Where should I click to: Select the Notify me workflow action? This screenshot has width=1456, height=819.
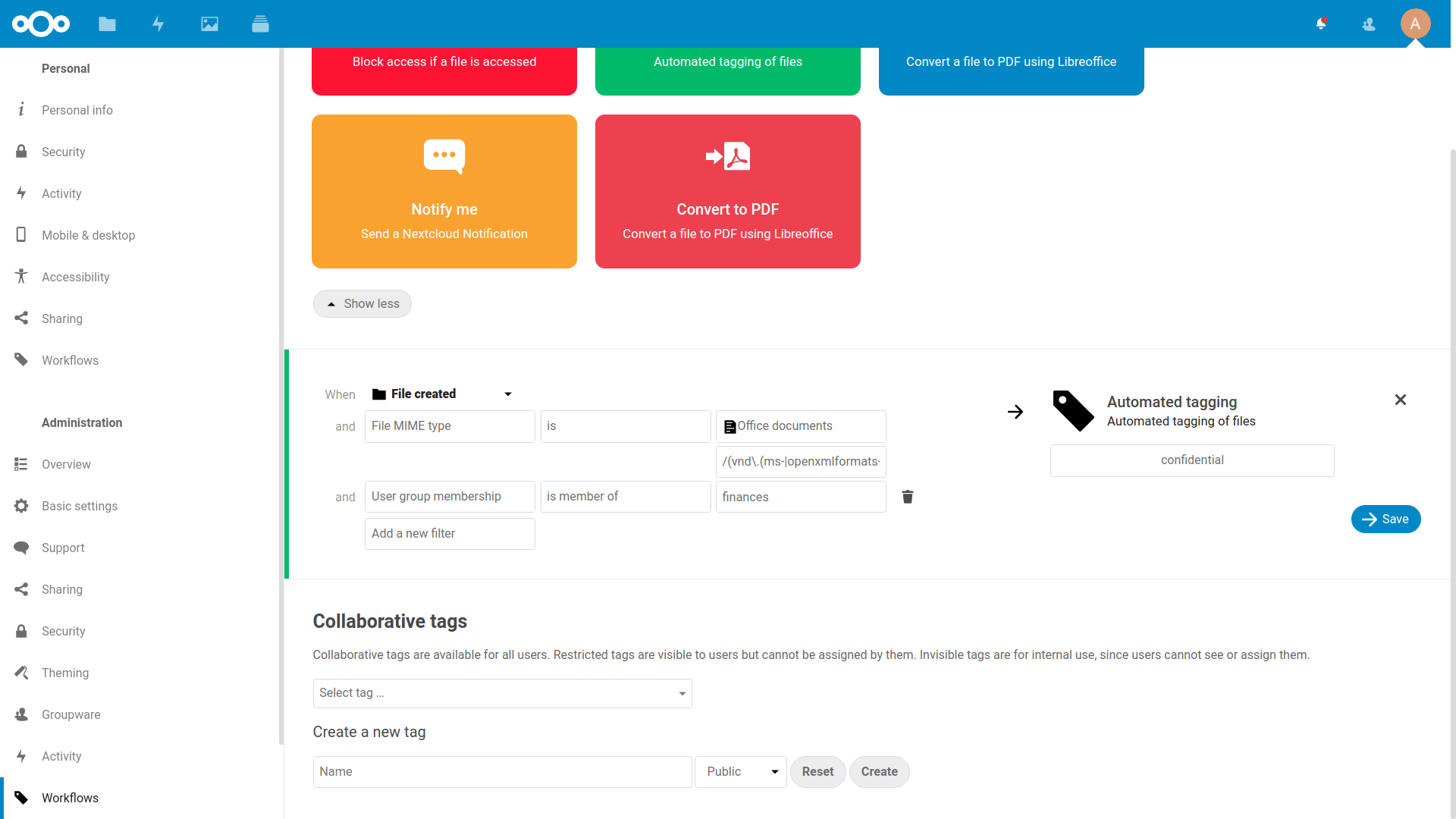tap(444, 191)
